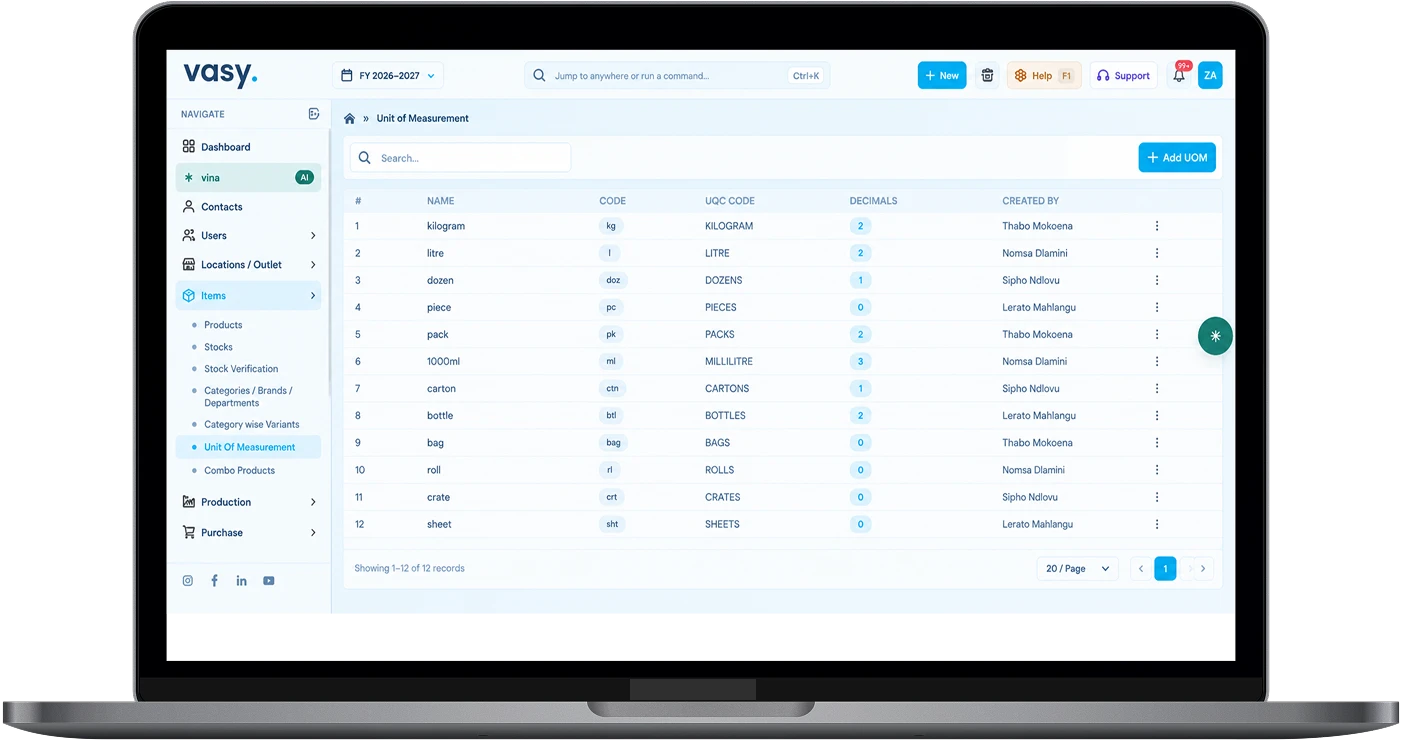Open Products under Items
This screenshot has height=741, width=1402.
pyautogui.click(x=223, y=325)
